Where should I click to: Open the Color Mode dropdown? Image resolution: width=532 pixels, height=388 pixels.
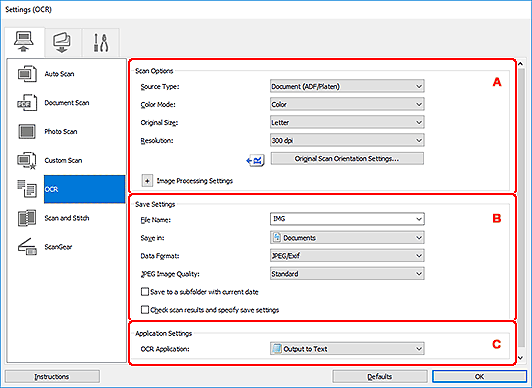pos(347,104)
